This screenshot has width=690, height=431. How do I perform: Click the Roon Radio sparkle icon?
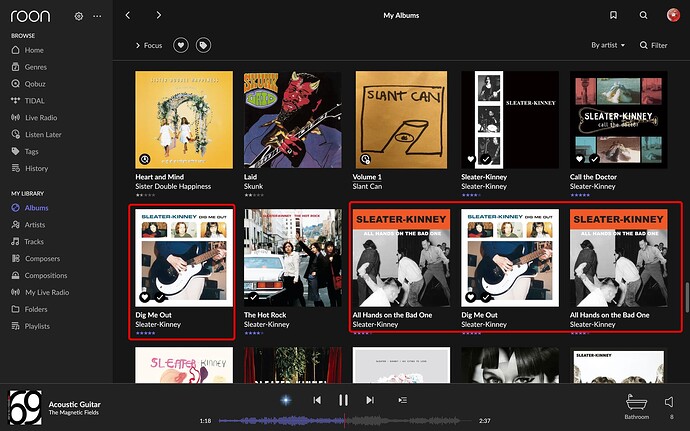pyautogui.click(x=286, y=400)
